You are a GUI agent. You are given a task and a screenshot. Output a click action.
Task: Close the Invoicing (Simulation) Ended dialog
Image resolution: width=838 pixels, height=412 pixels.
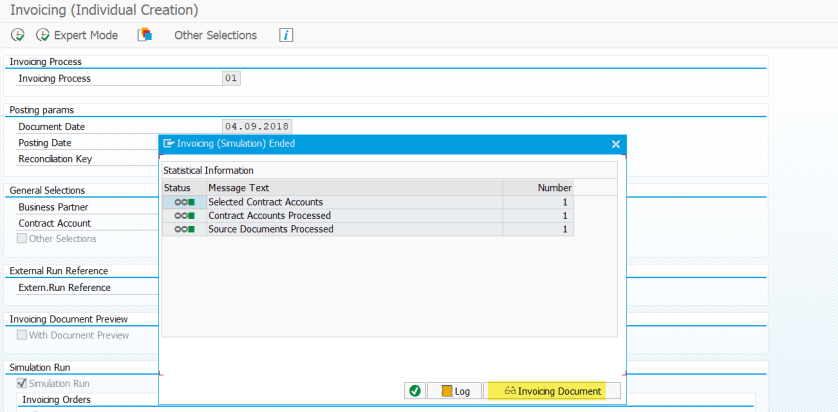click(615, 144)
